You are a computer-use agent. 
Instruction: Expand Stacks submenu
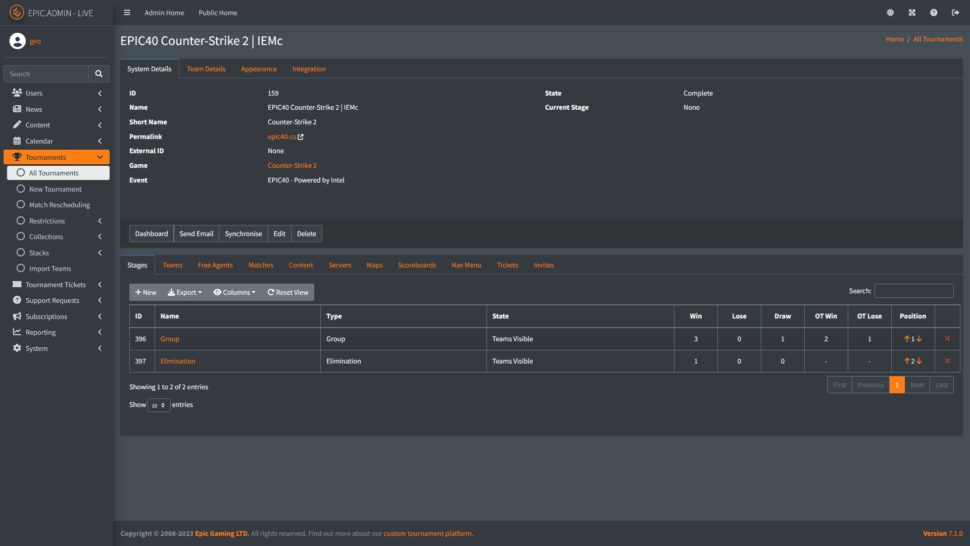(x=58, y=253)
